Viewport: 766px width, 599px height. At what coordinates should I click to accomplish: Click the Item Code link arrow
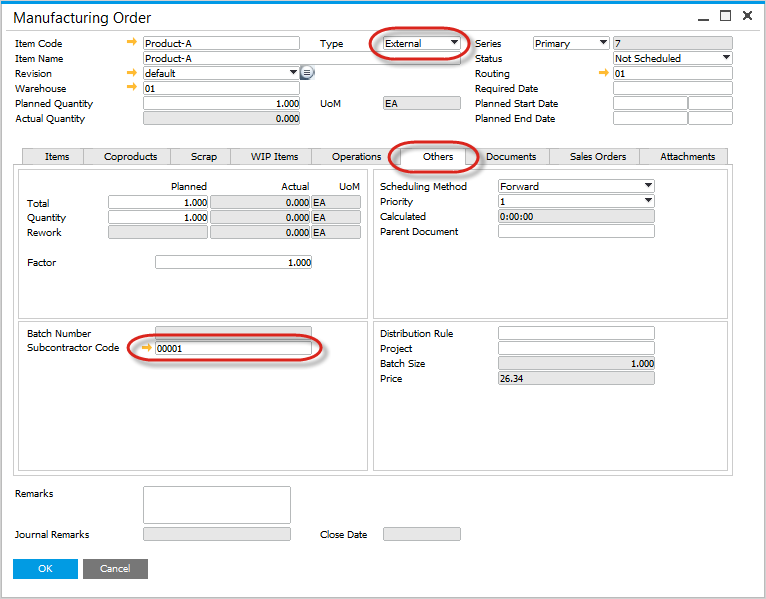(x=132, y=43)
